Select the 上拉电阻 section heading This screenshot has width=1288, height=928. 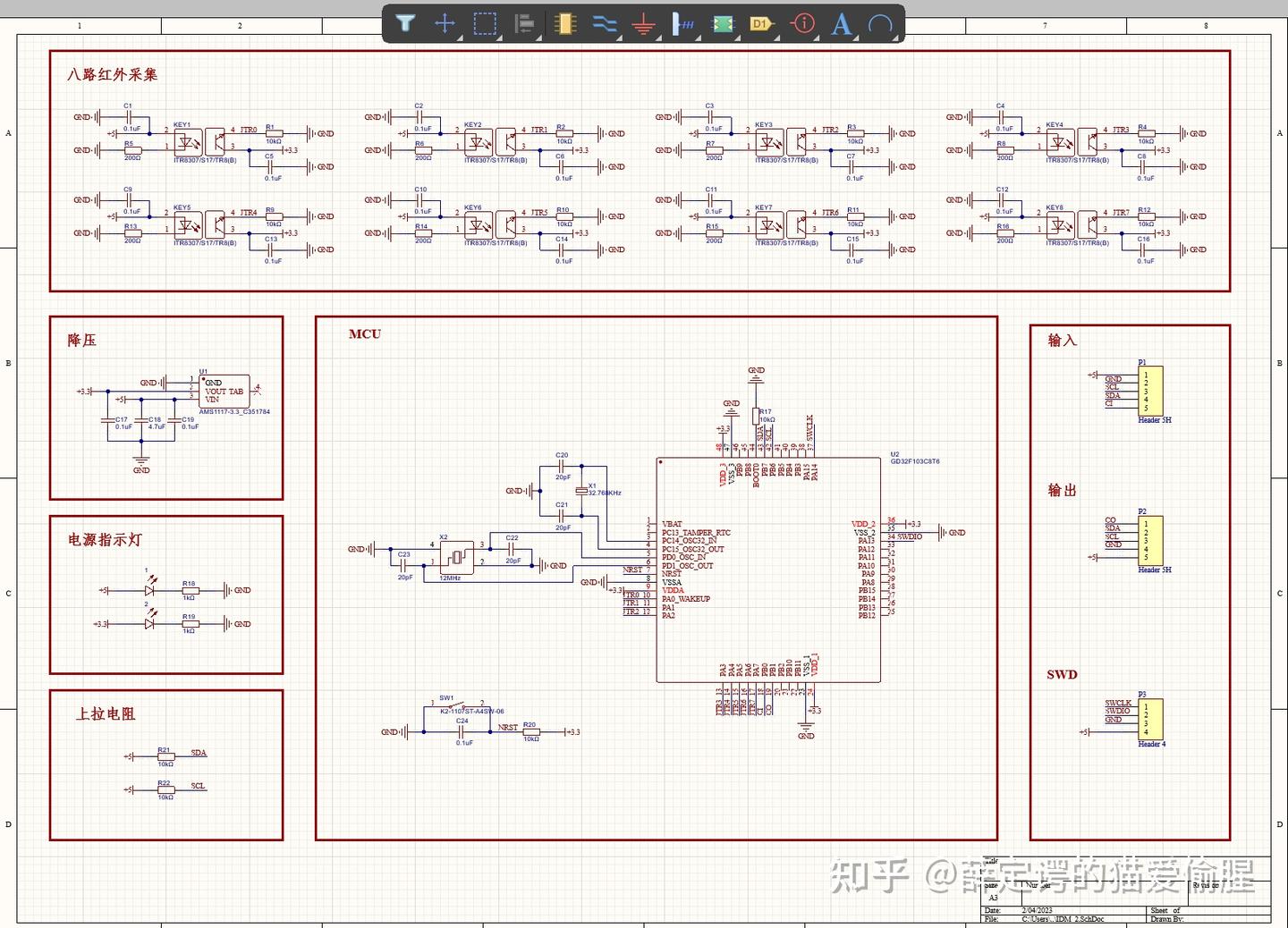[106, 713]
